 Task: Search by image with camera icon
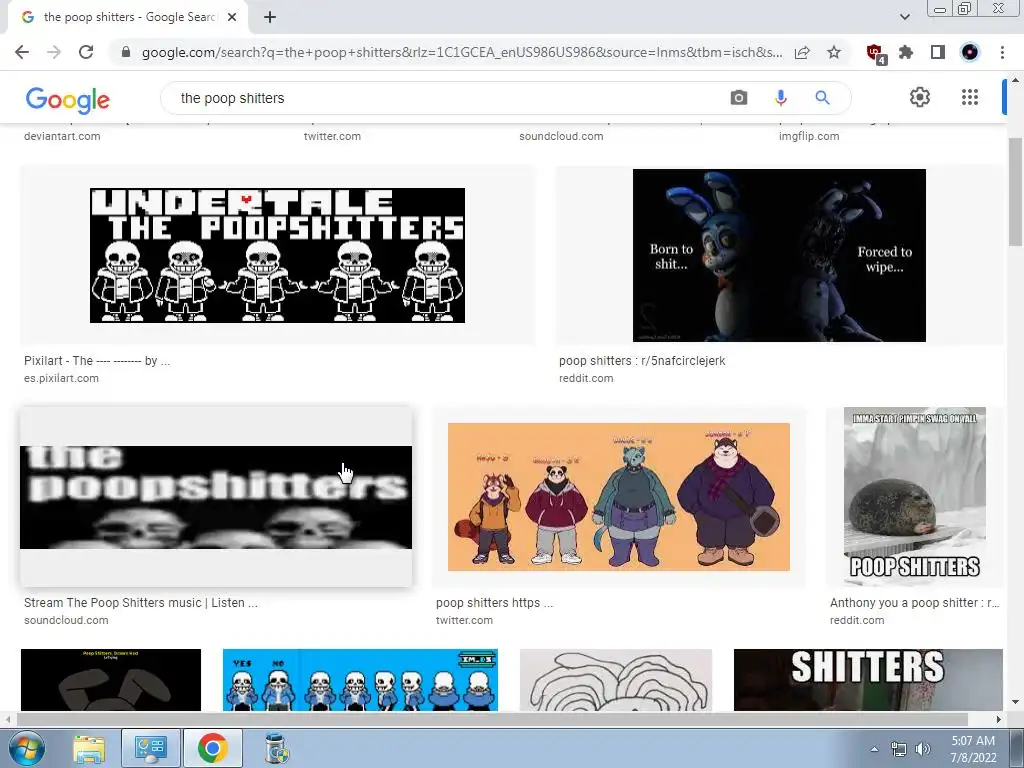[739, 98]
